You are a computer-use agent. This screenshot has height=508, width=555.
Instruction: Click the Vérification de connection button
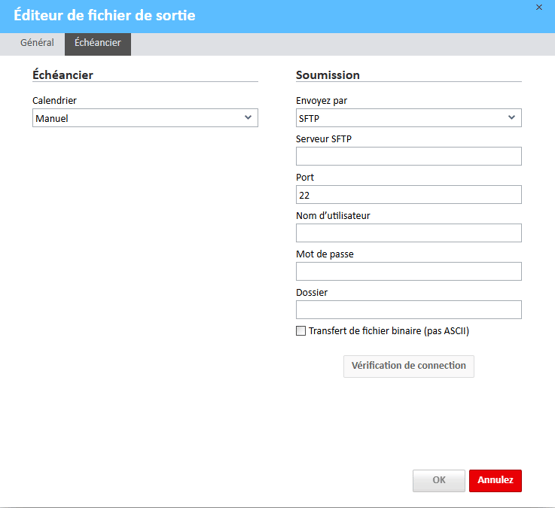click(x=408, y=366)
